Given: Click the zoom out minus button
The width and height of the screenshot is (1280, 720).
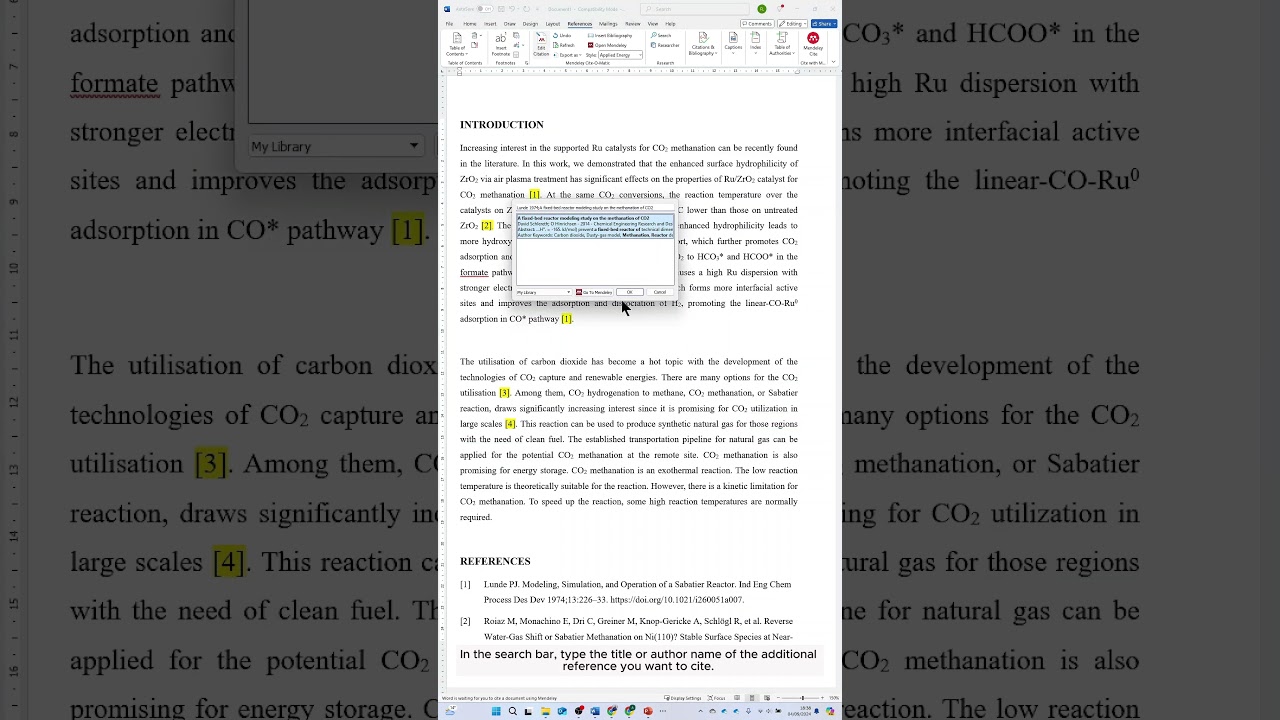Looking at the screenshot, I should (x=778, y=698).
